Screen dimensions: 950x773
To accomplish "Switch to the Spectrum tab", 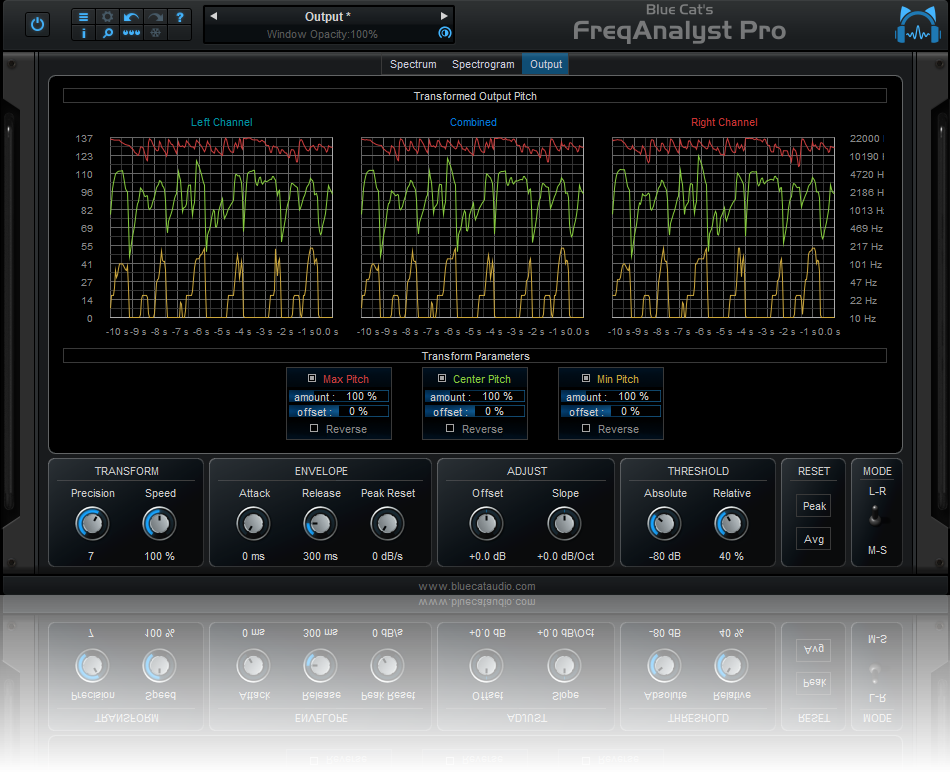I will click(x=413, y=64).
